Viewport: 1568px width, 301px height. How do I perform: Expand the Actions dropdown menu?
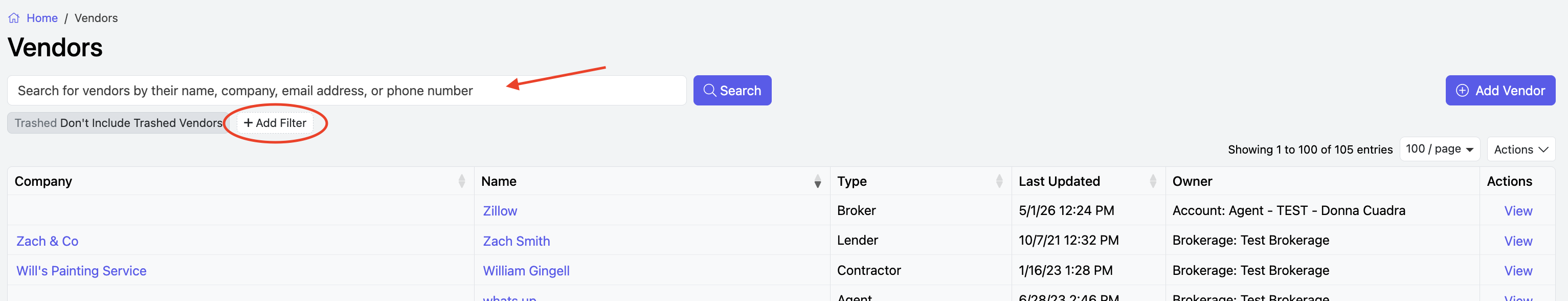coord(1520,149)
